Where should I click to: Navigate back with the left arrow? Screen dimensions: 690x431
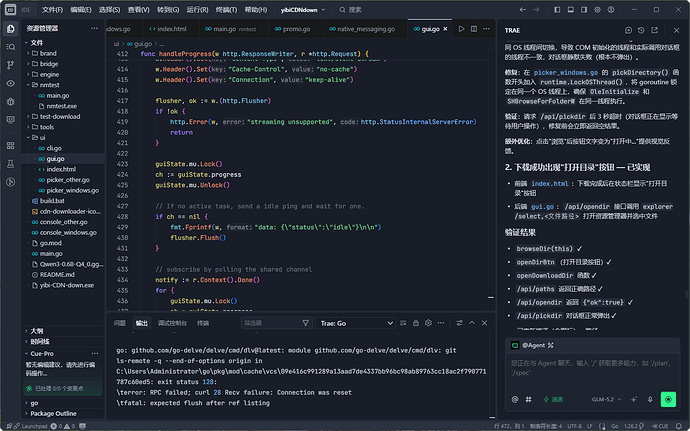523,10
